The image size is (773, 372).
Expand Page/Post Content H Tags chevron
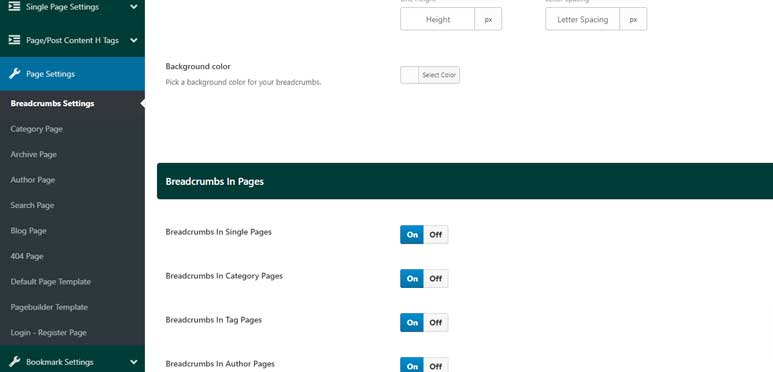click(134, 40)
